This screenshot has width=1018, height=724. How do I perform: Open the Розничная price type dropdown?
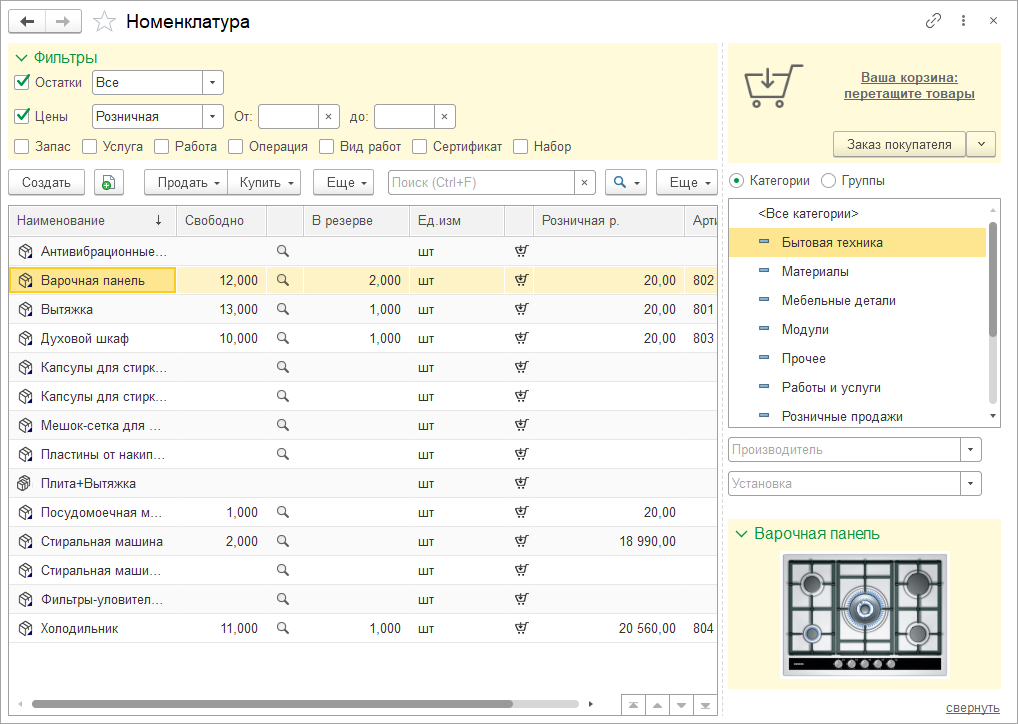(212, 117)
